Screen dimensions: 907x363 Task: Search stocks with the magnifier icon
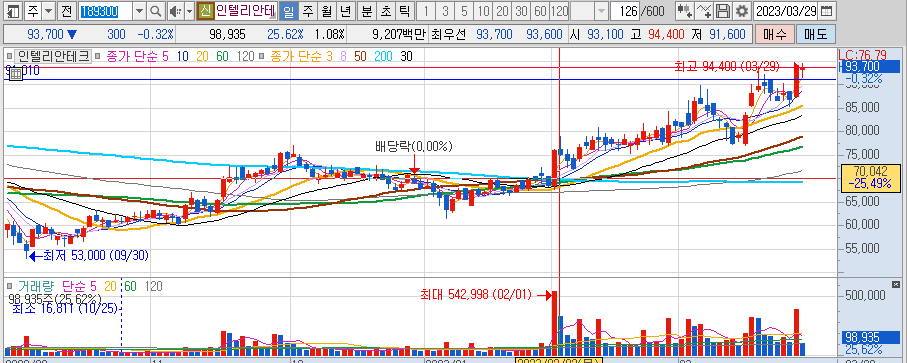[x=156, y=10]
